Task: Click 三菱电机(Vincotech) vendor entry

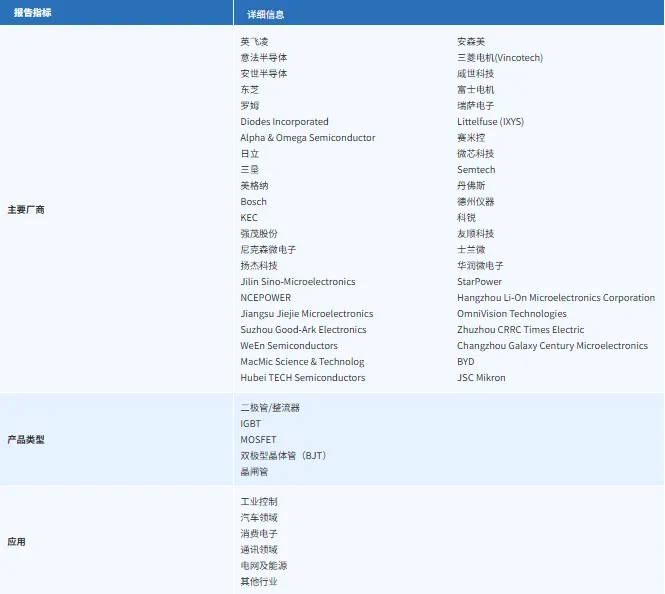Action: (500, 58)
